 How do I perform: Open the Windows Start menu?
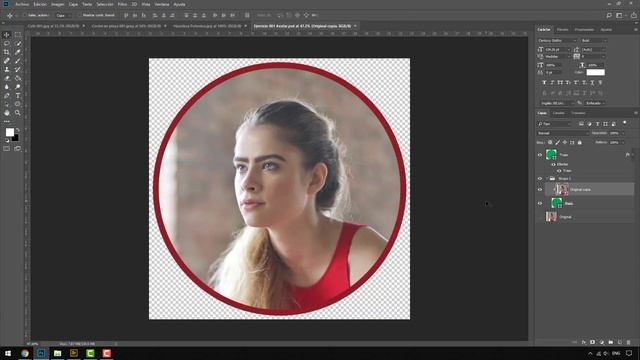[8, 353]
